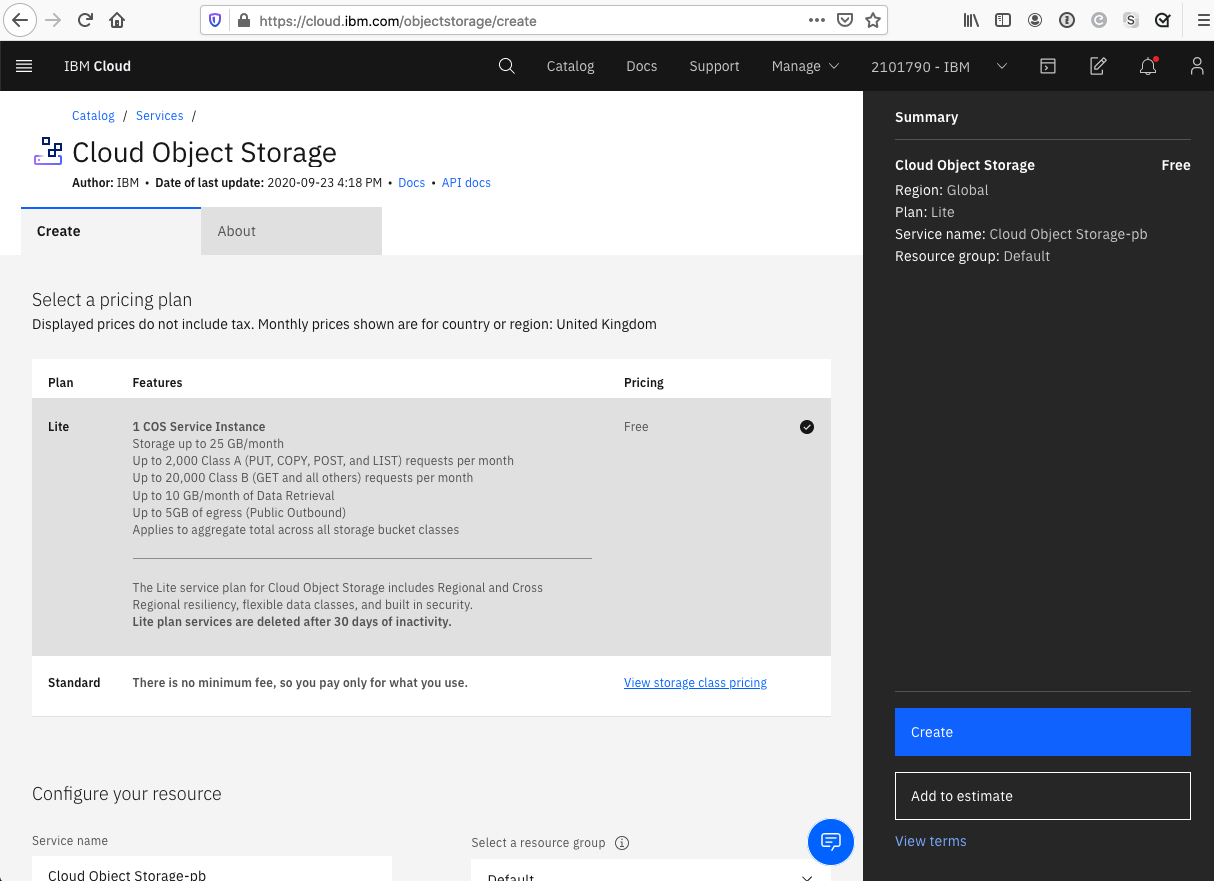Screen dimensions: 1214x881
Task: Click the IBM Cloud logo text
Action: tap(97, 66)
